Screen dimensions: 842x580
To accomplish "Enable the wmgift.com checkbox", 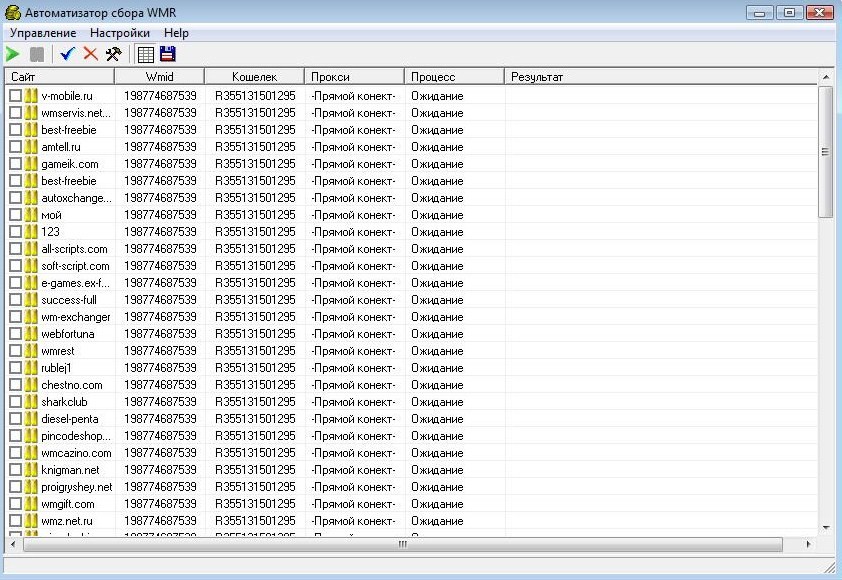I will [16, 504].
